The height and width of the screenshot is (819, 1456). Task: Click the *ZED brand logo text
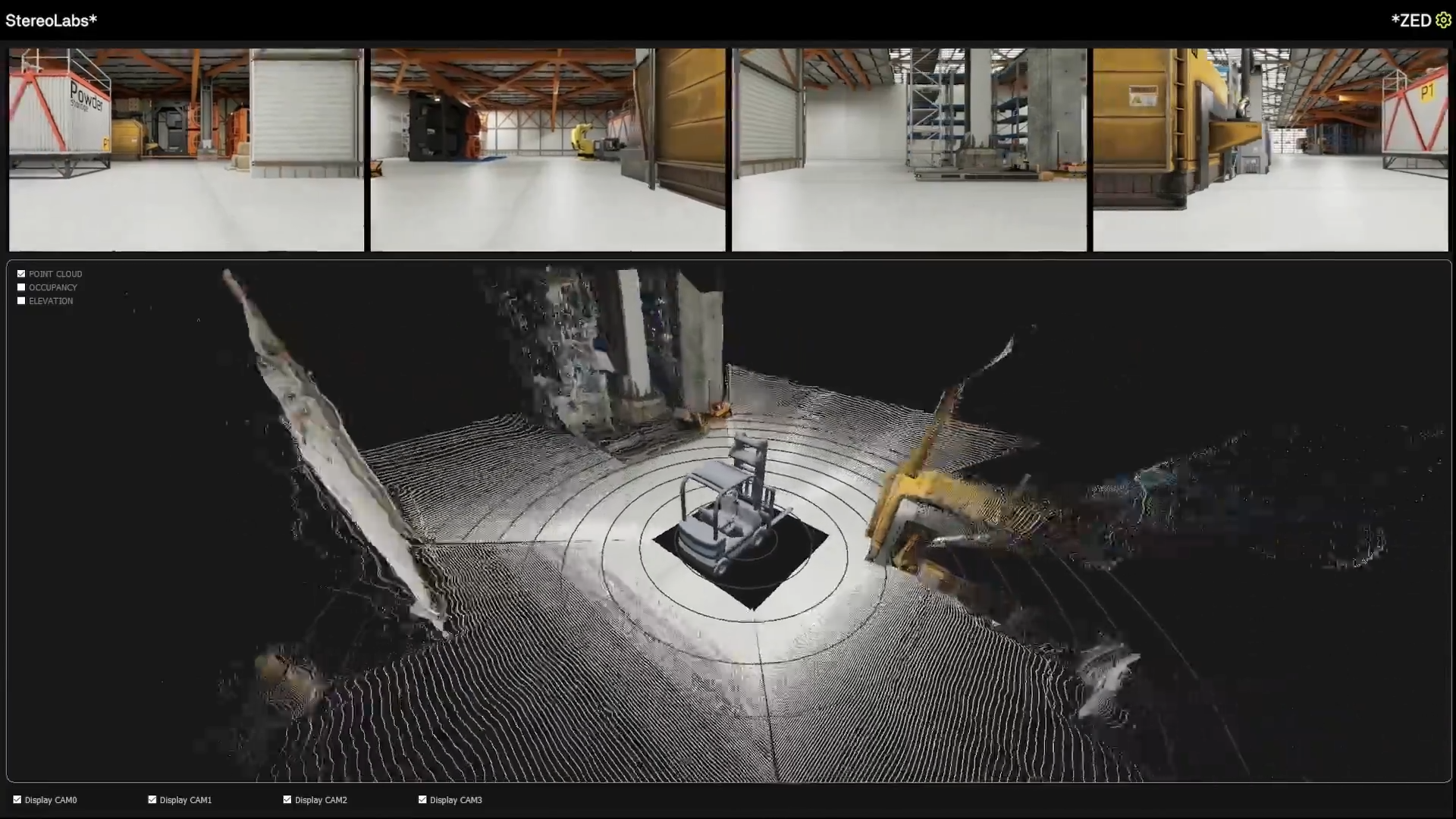pos(1410,20)
